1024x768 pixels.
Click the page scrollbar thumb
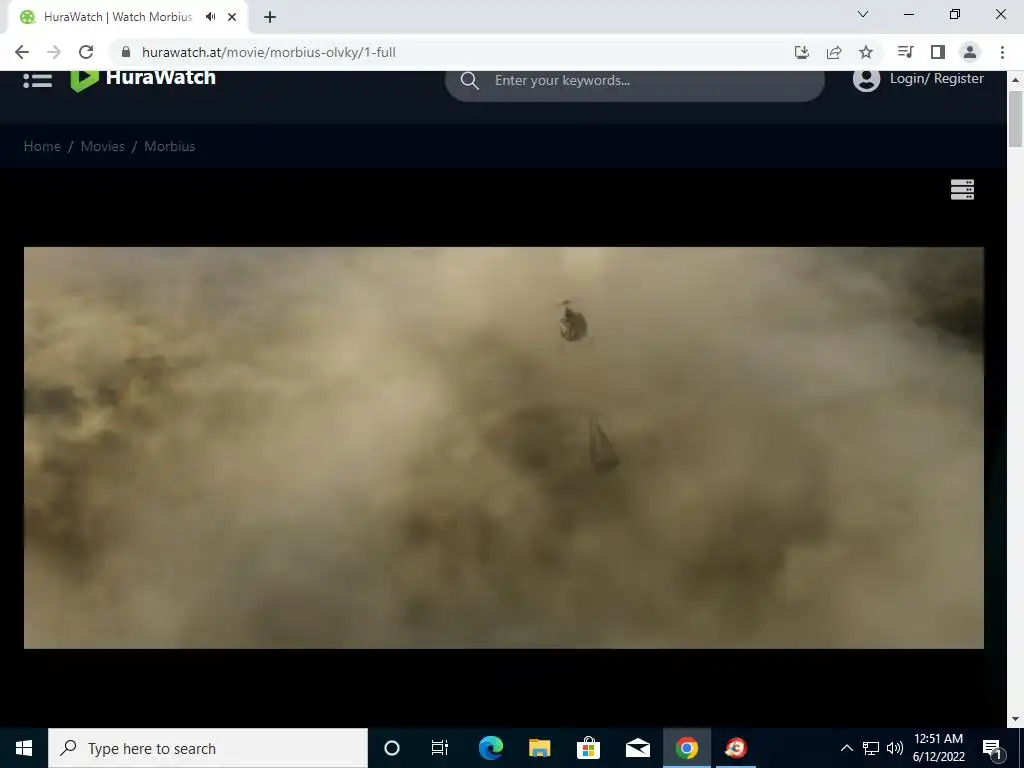tap(1016, 120)
